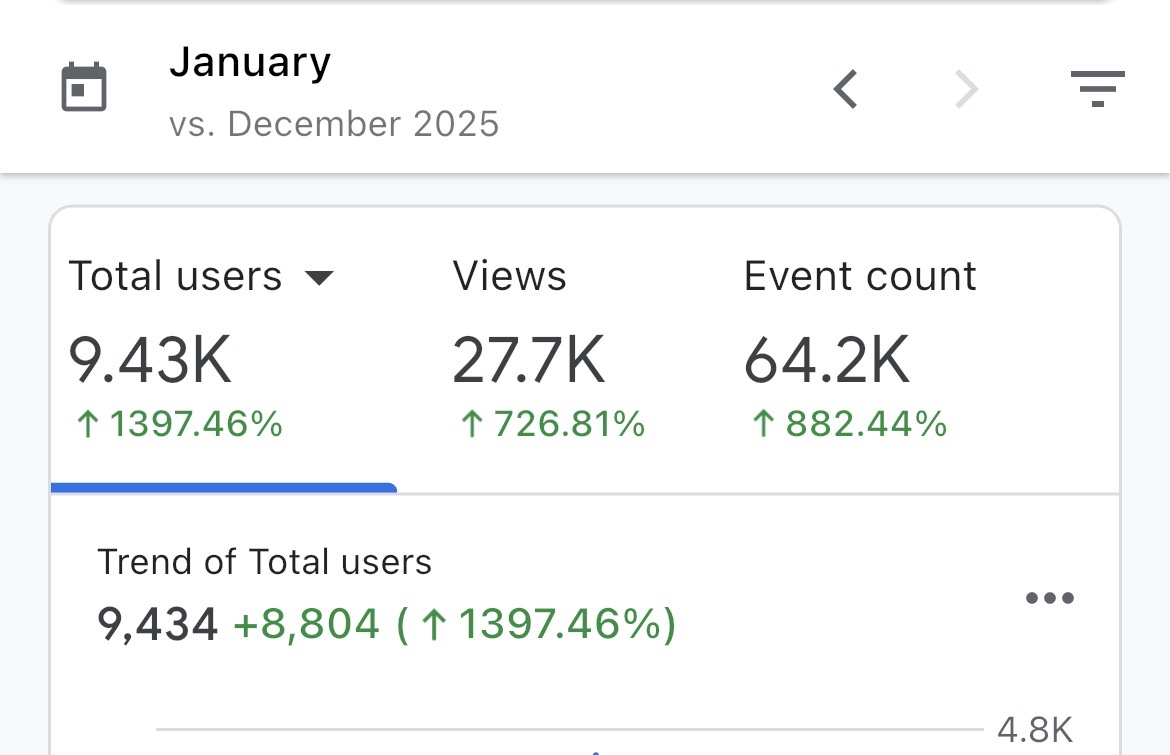The height and width of the screenshot is (755, 1170).
Task: Tap the 27.7K views value
Action: [528, 360]
